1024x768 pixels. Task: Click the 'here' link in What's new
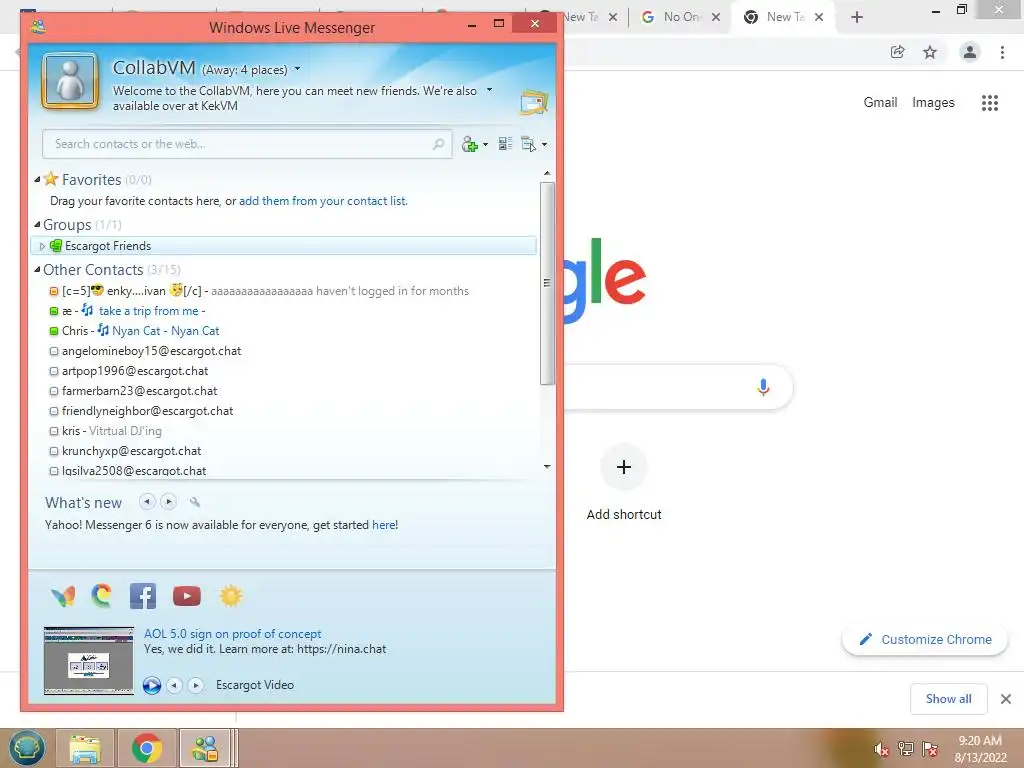(x=384, y=525)
